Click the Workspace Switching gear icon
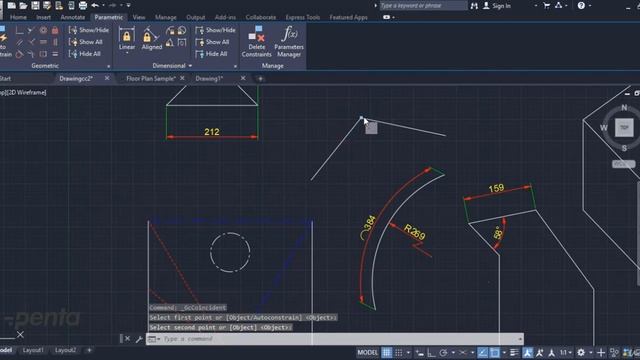The width and height of the screenshot is (640, 360). [581, 352]
